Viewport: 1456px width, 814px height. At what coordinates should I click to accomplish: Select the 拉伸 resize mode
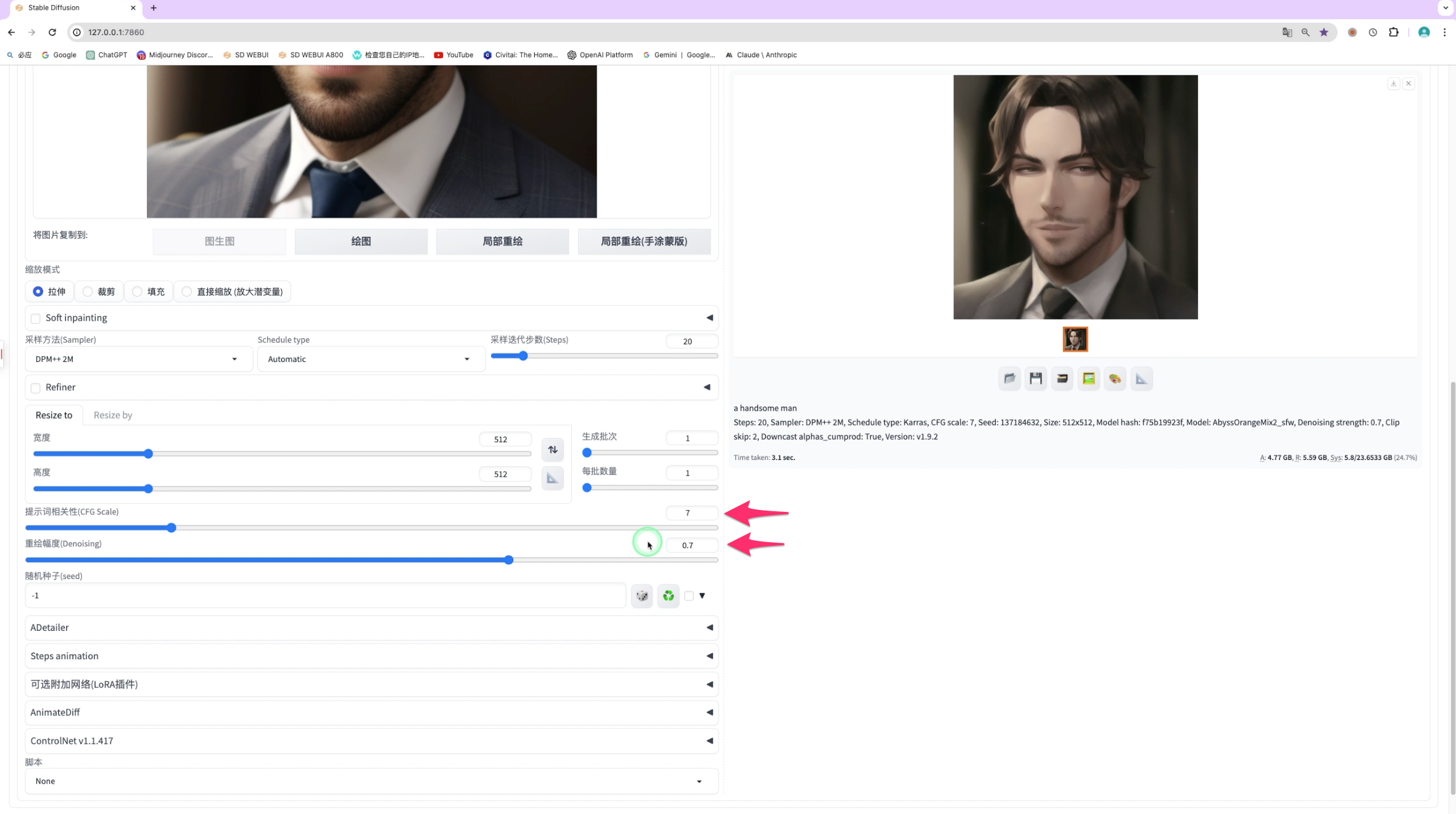pyautogui.click(x=49, y=292)
